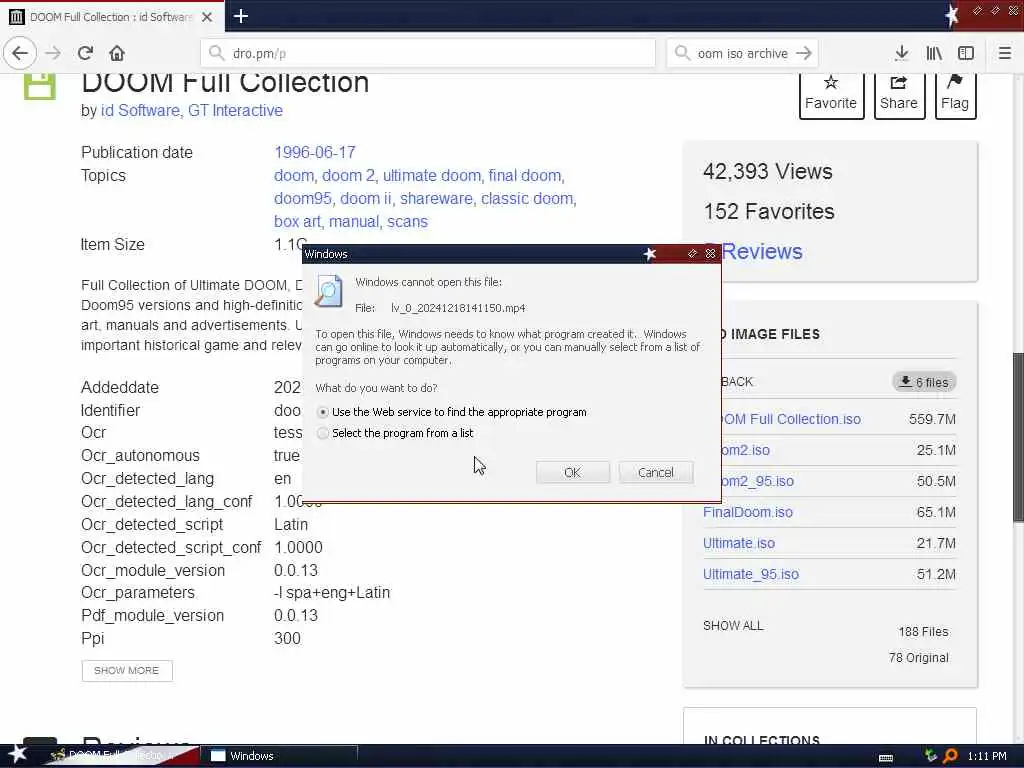Screen dimensions: 1024x768
Task: Download FinalDoom.iso
Action: (748, 512)
